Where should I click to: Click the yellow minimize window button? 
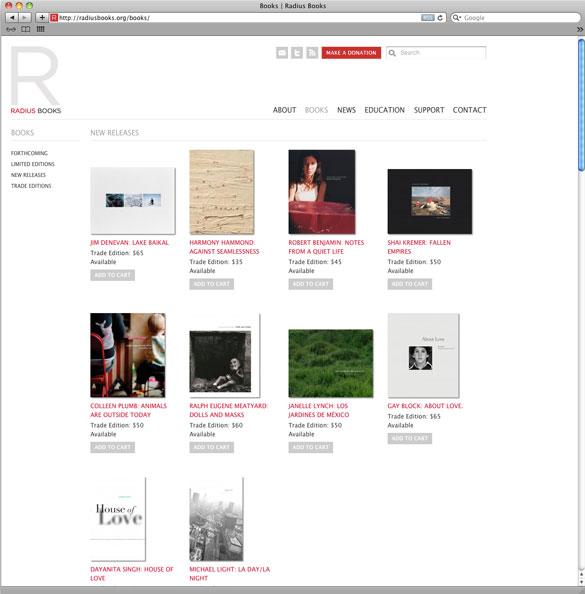coord(19,6)
